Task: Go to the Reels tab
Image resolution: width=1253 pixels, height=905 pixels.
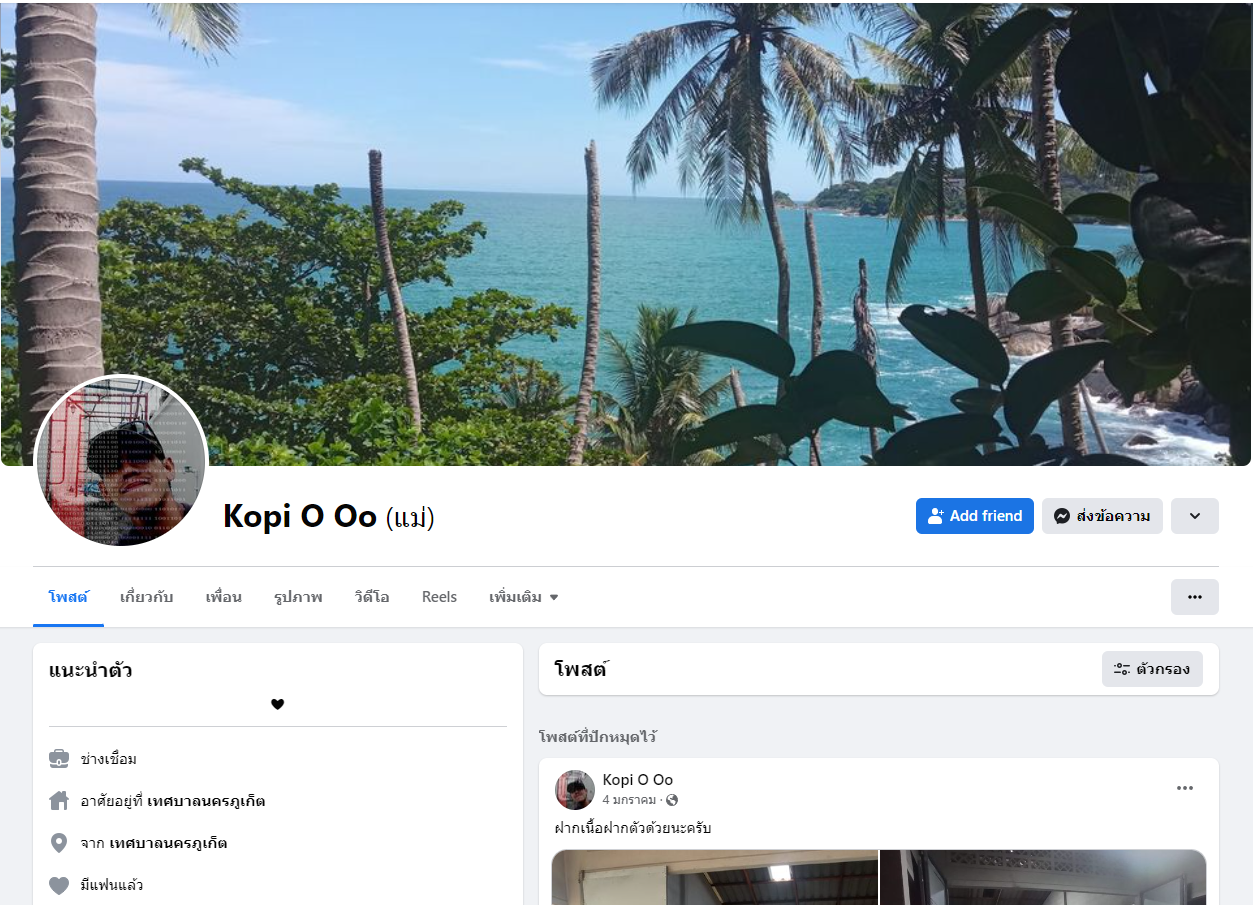Action: pos(439,597)
